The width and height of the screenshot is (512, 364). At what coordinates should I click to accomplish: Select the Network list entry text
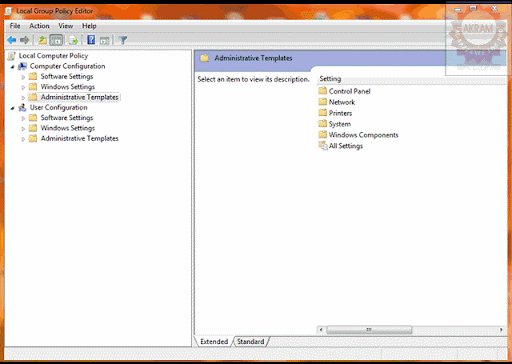pyautogui.click(x=342, y=102)
